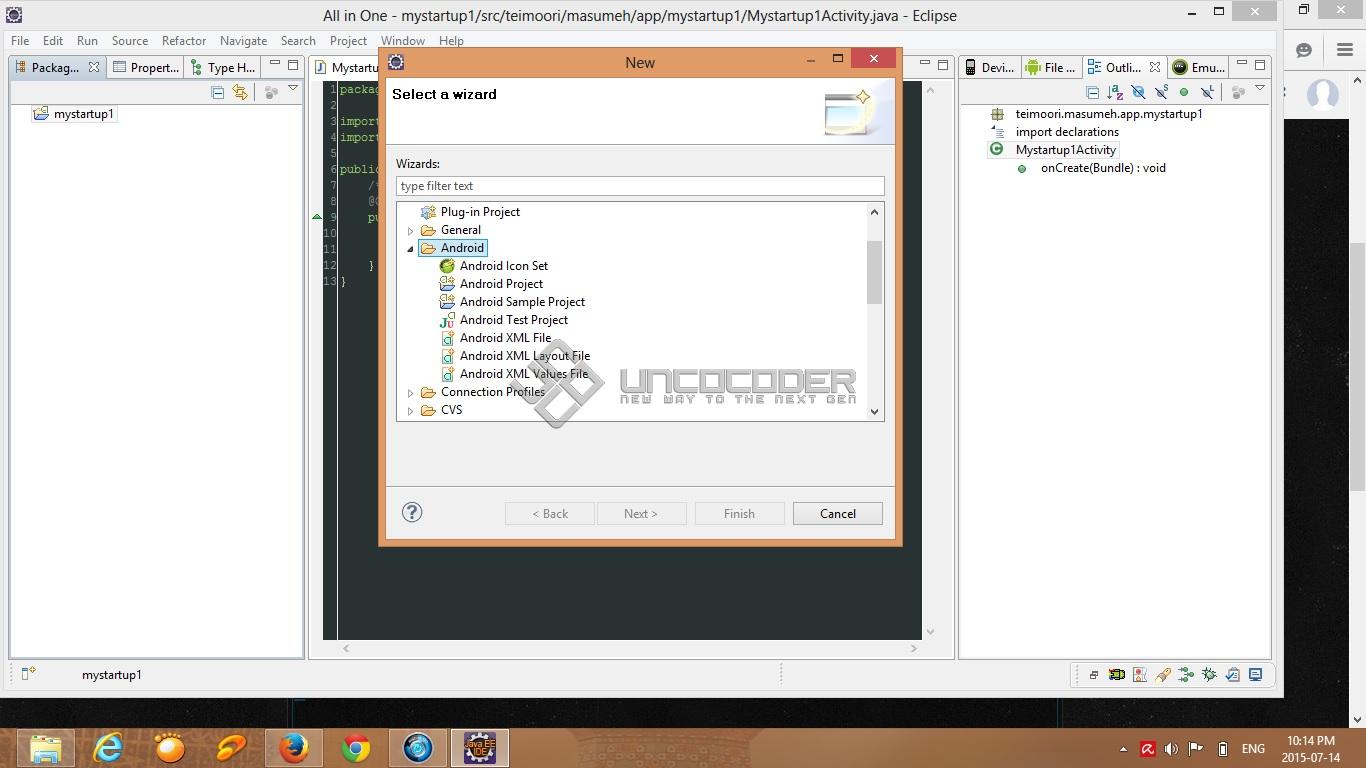Open the Package Explorer view menu arrow

(293, 89)
